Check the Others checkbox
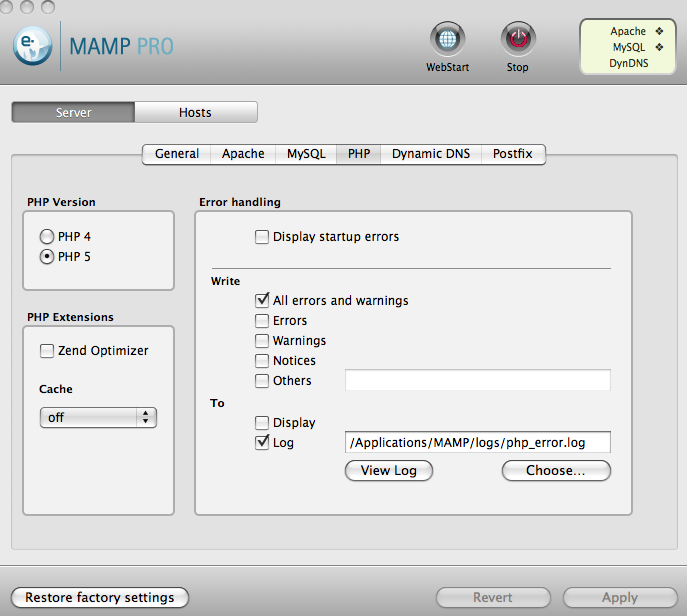 pyautogui.click(x=262, y=381)
